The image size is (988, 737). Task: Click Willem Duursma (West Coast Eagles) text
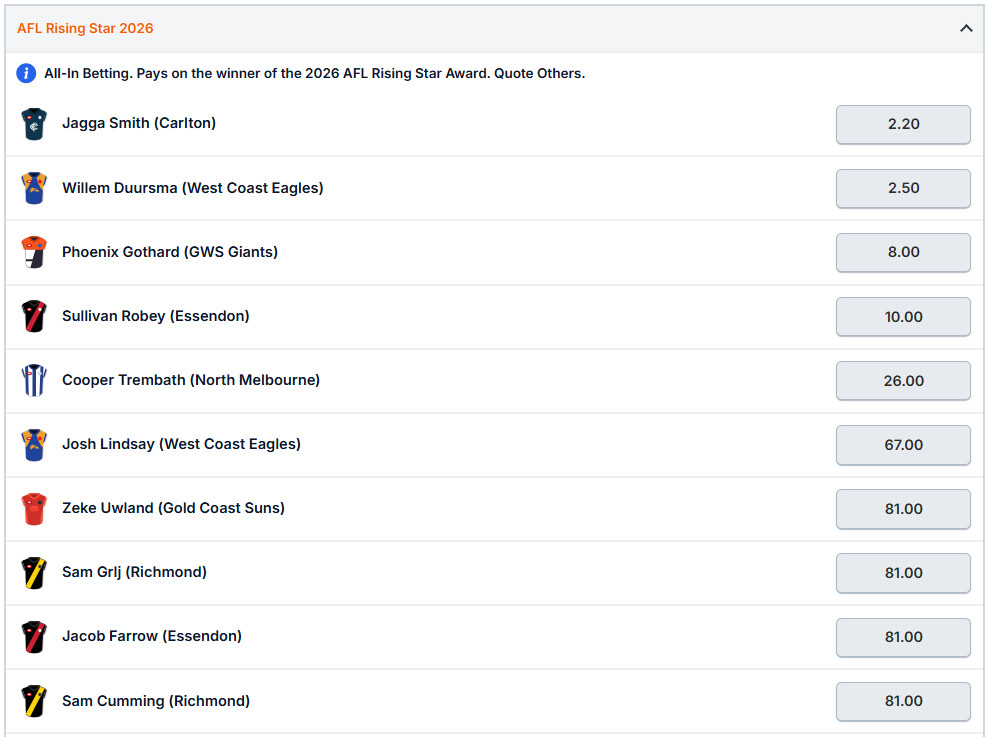click(x=193, y=188)
